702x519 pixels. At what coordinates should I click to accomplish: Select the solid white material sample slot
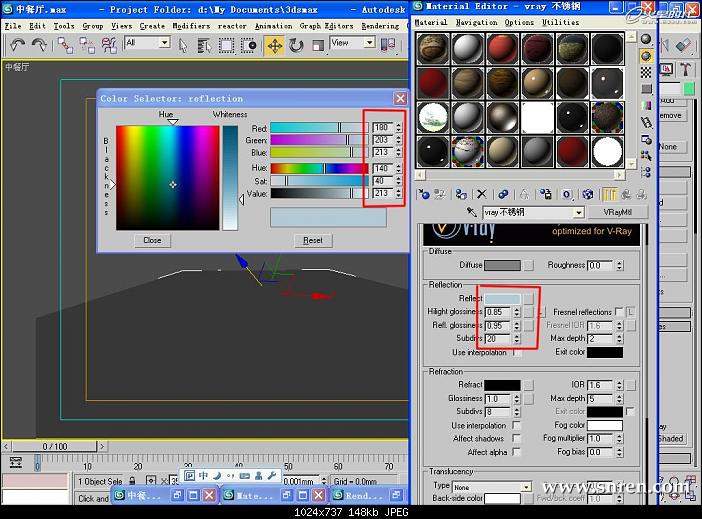tap(537, 117)
